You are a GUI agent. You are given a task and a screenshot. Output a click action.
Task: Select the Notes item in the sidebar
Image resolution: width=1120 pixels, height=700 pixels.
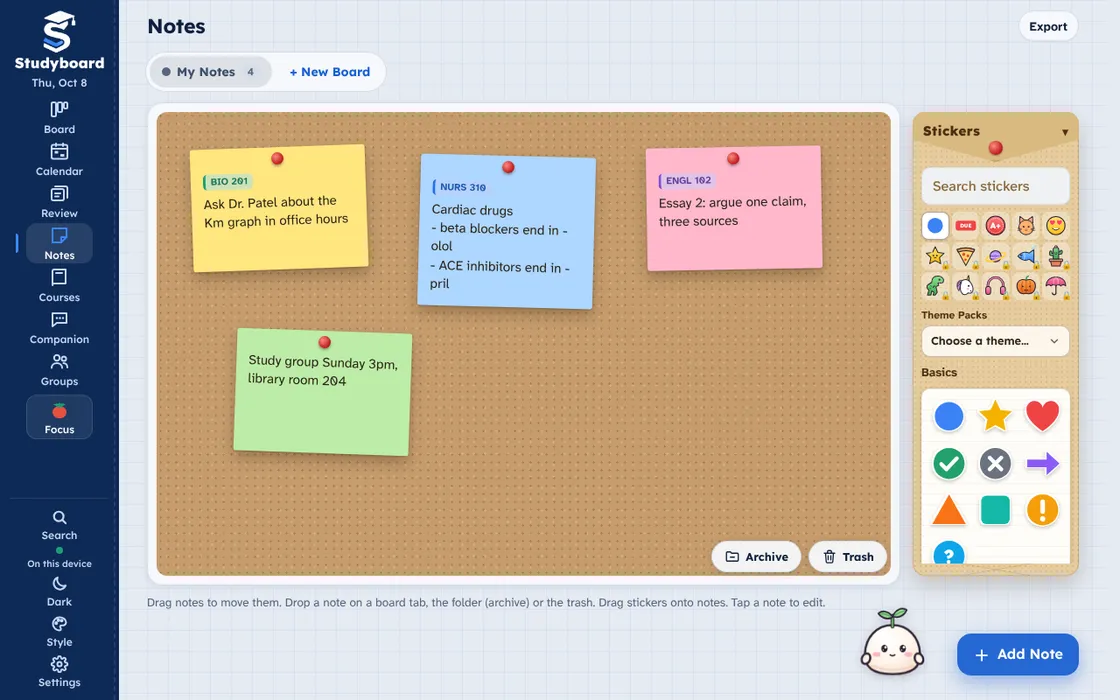coord(59,244)
